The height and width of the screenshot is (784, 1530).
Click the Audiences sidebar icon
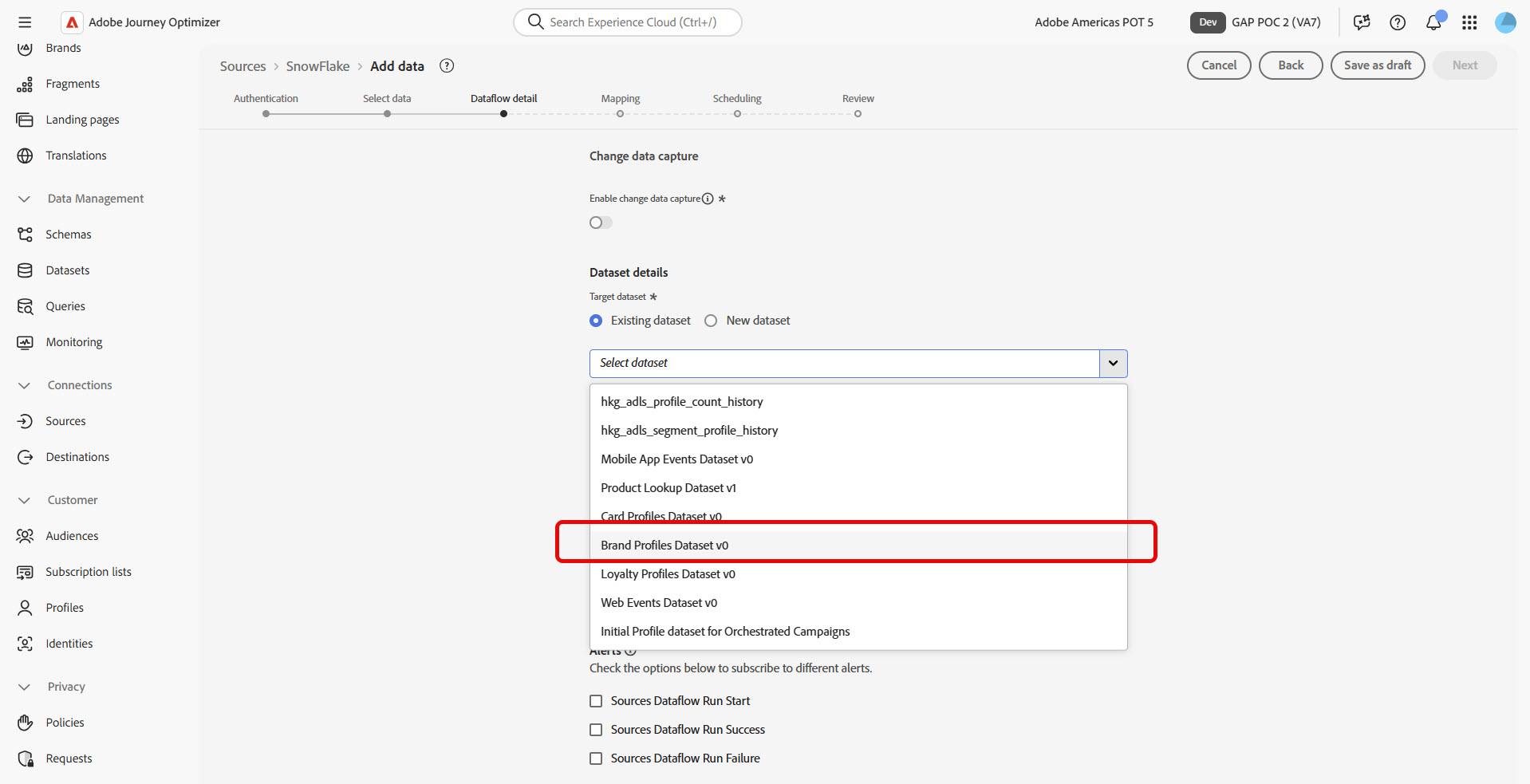point(25,536)
